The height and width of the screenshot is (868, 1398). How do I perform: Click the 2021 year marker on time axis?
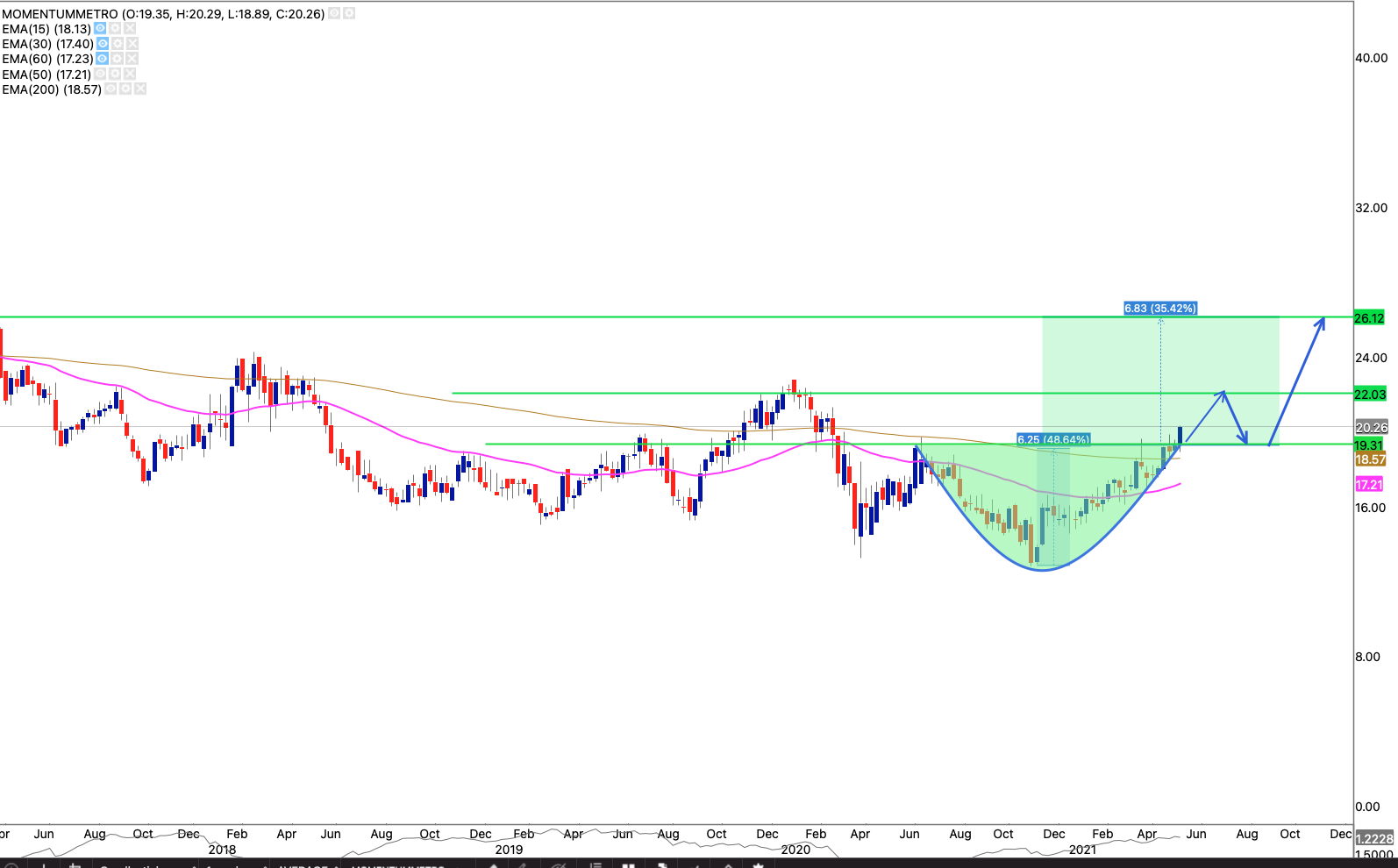[x=1082, y=850]
